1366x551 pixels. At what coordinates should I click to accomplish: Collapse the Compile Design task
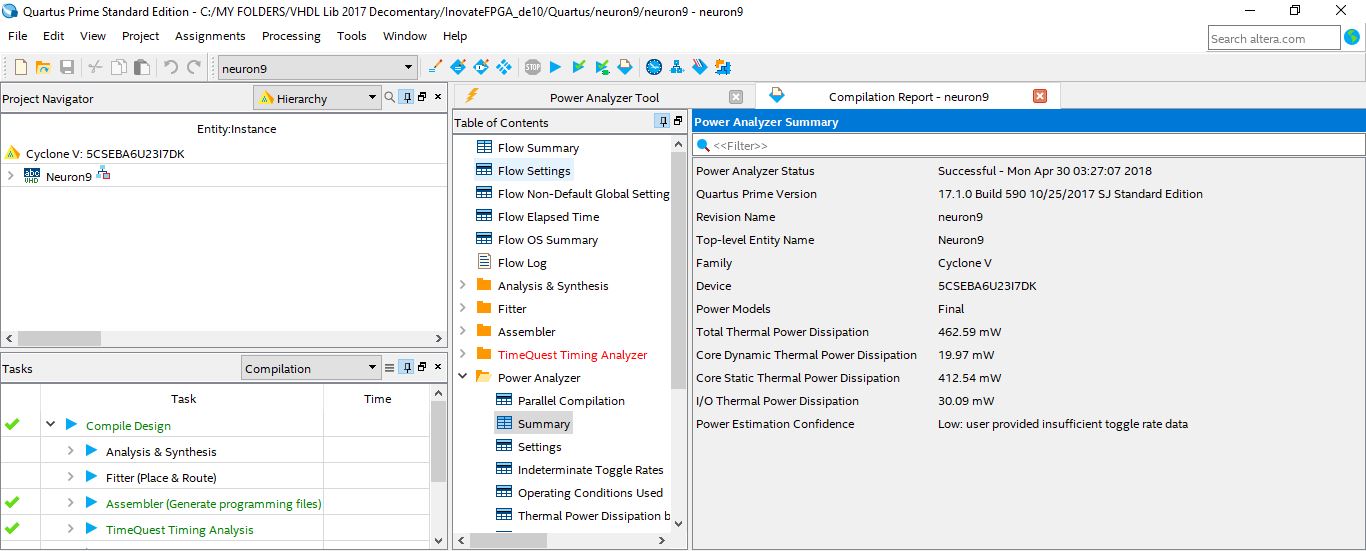point(50,425)
